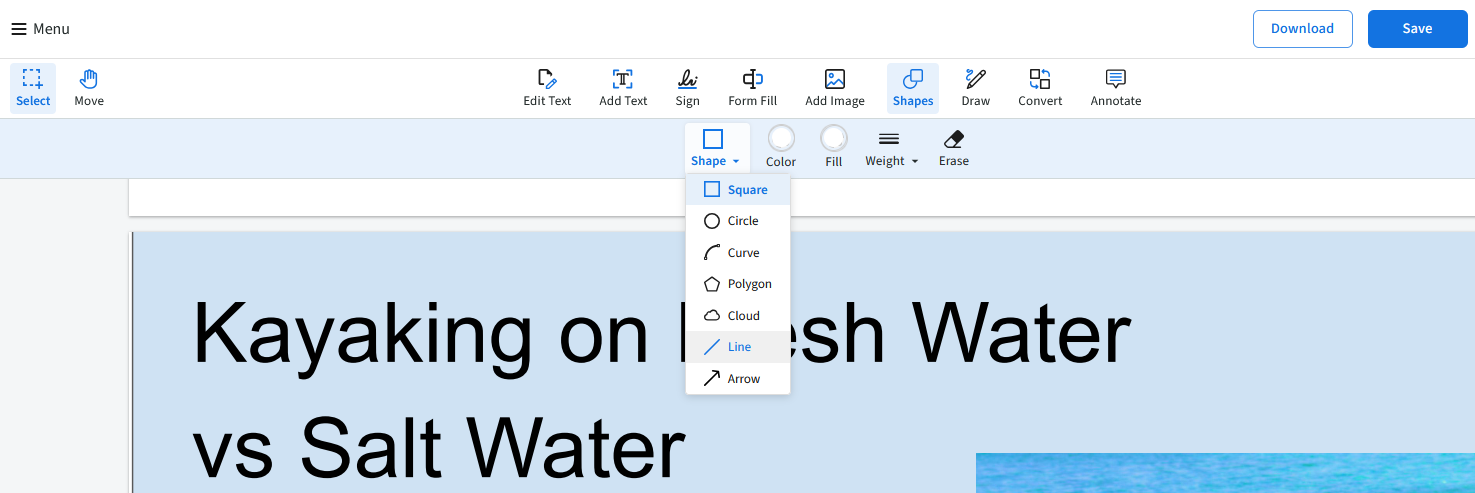Click the heading text 'vs Salt Water'
The height and width of the screenshot is (493, 1475).
pos(438,447)
